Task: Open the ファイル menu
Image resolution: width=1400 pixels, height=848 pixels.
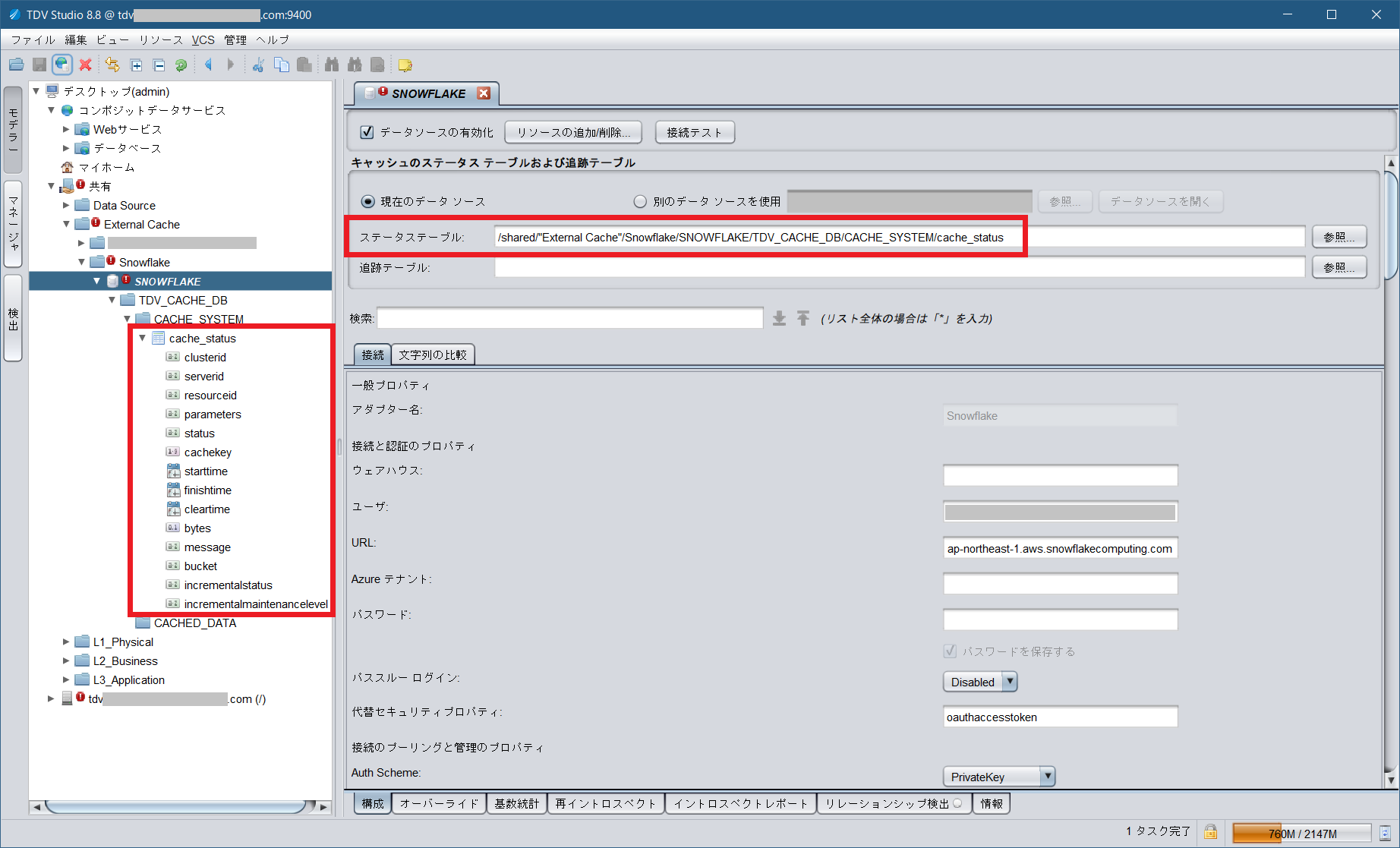Action: tap(33, 39)
